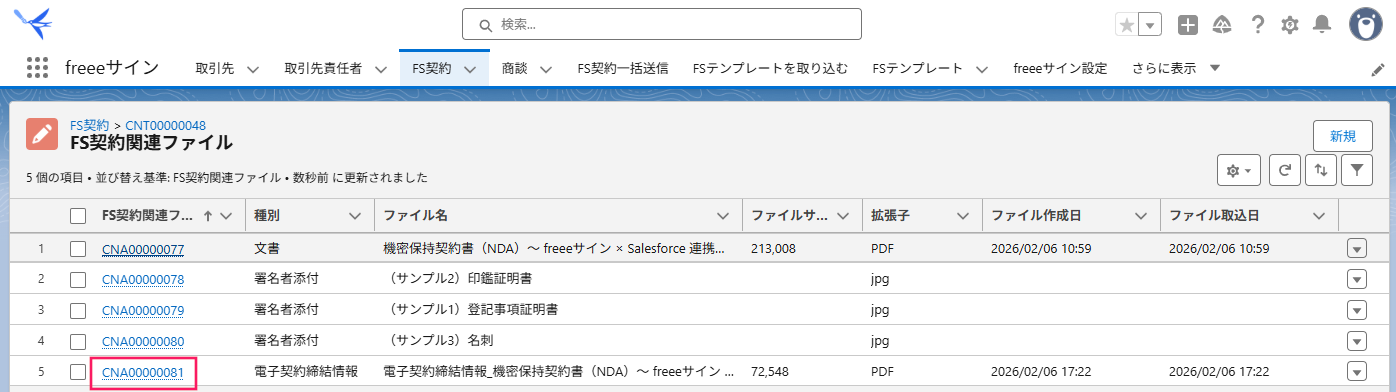Toggle the select-all header checkbox

click(78, 215)
